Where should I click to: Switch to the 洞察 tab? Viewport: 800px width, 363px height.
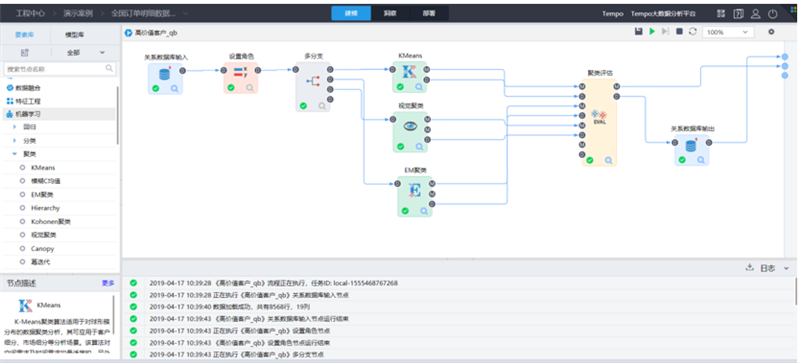tap(390, 14)
